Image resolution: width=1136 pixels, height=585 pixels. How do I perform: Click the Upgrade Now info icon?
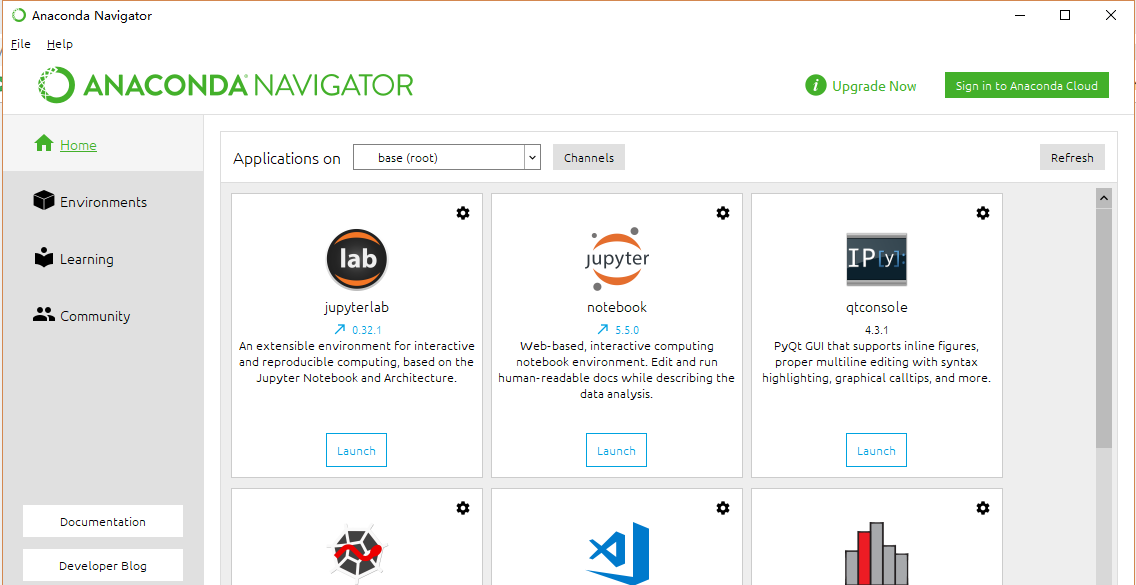816,86
